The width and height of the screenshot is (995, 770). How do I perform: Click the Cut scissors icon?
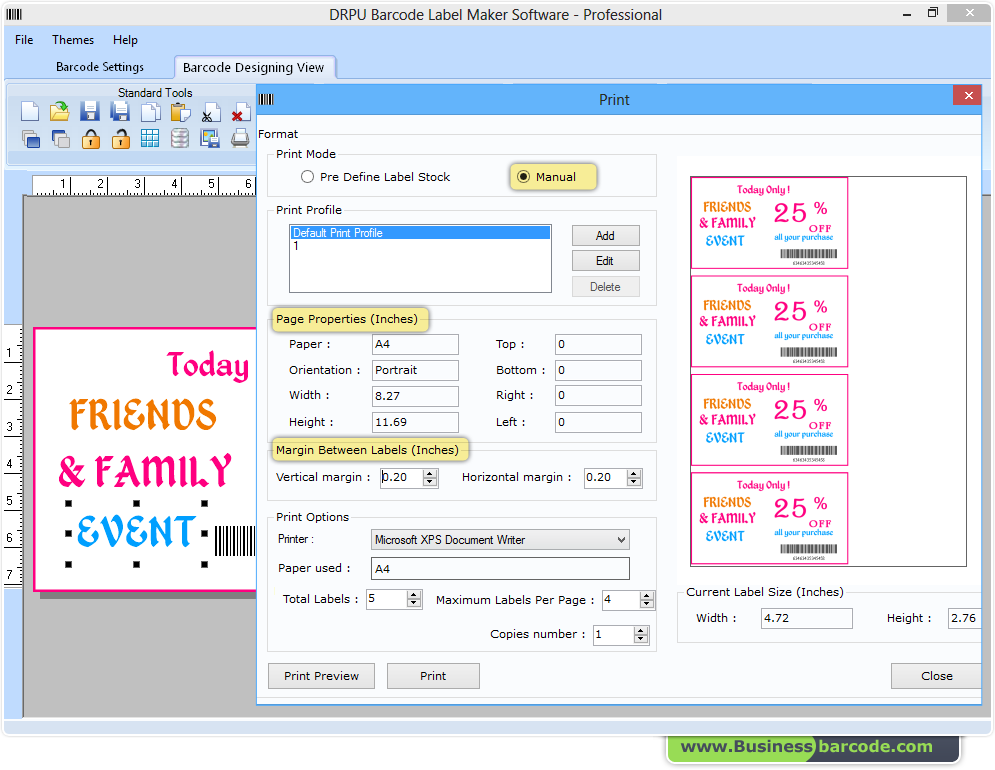click(x=210, y=112)
